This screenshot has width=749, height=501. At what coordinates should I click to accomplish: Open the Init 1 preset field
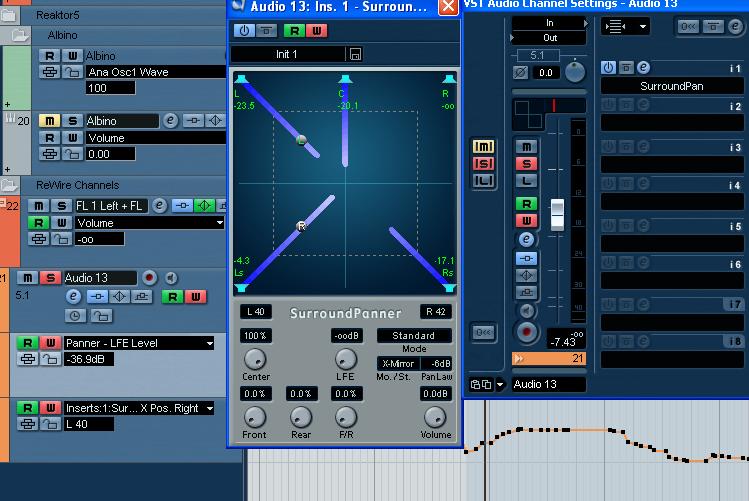[x=287, y=54]
